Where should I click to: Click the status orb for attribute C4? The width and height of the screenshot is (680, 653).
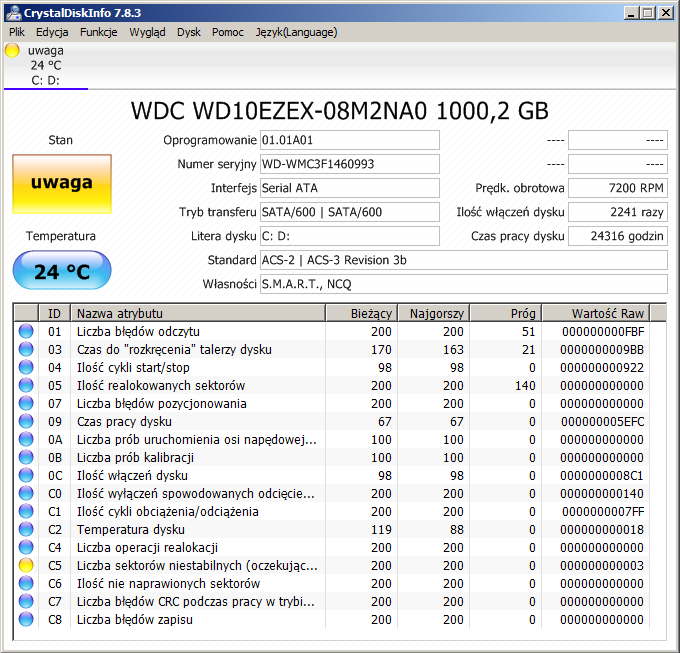click(26, 547)
